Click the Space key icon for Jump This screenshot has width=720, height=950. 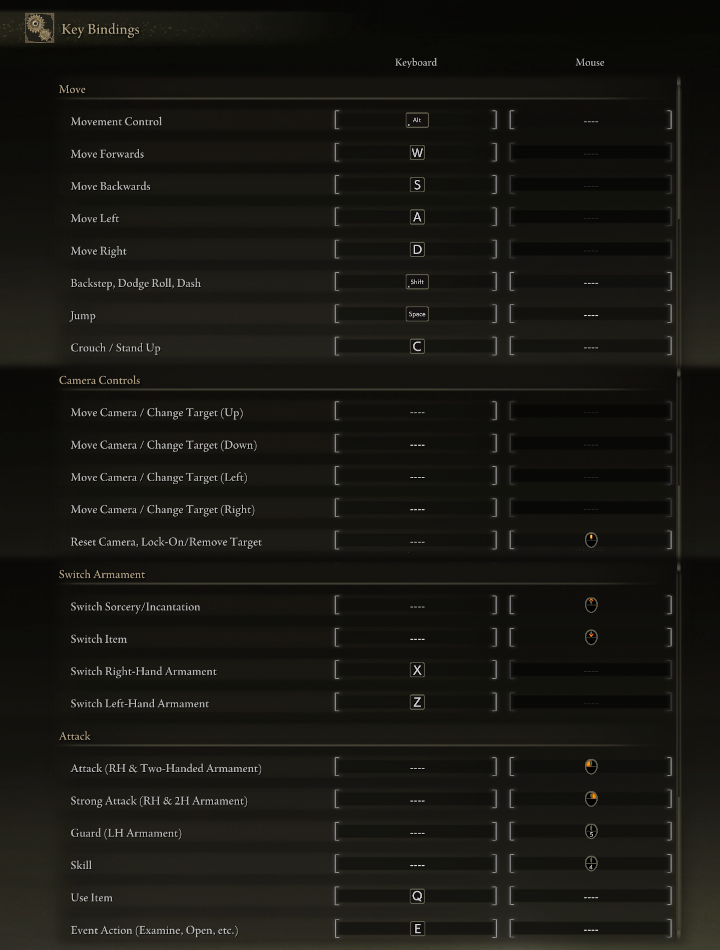pos(417,315)
